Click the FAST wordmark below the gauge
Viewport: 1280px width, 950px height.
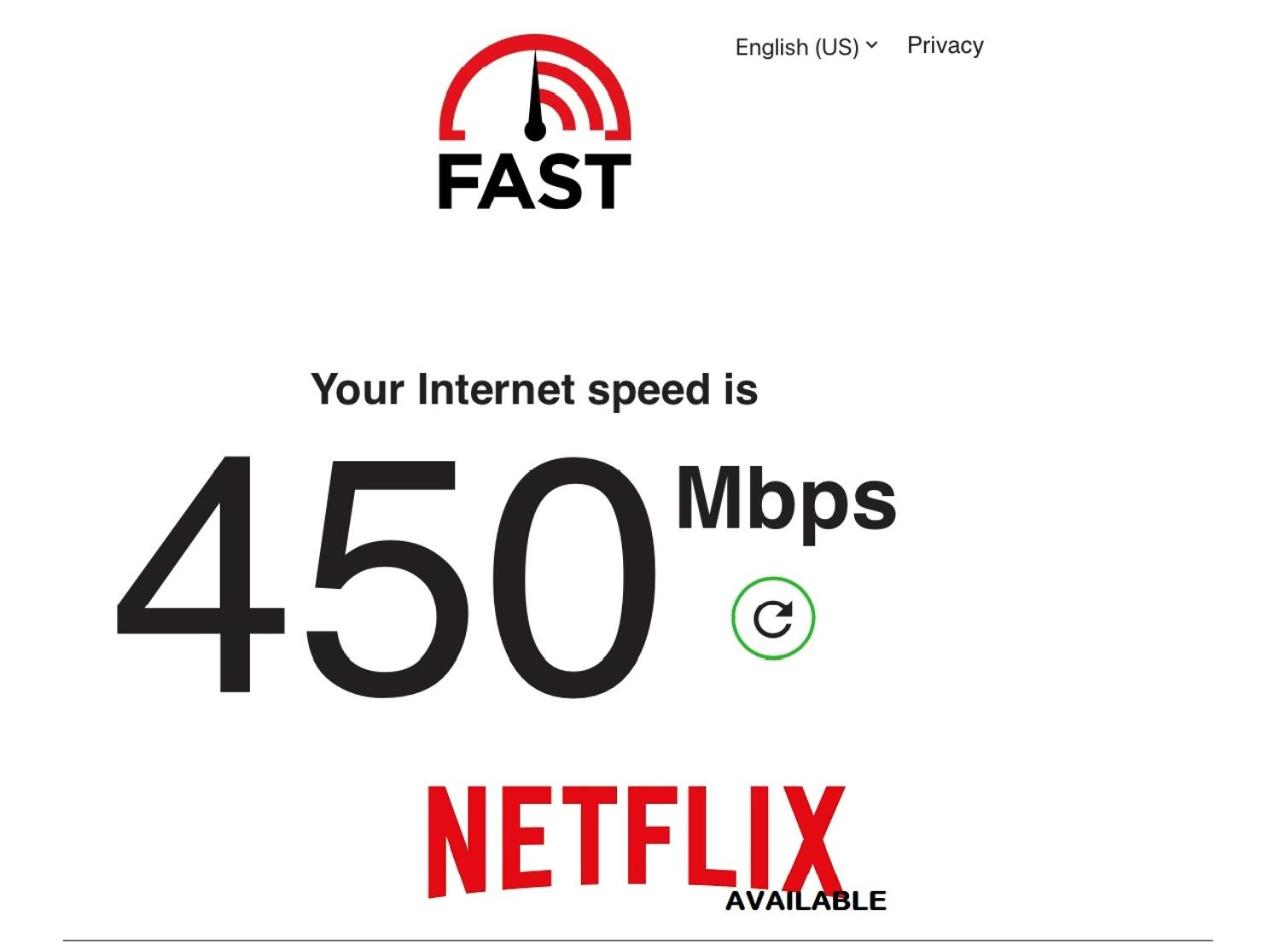click(x=535, y=181)
